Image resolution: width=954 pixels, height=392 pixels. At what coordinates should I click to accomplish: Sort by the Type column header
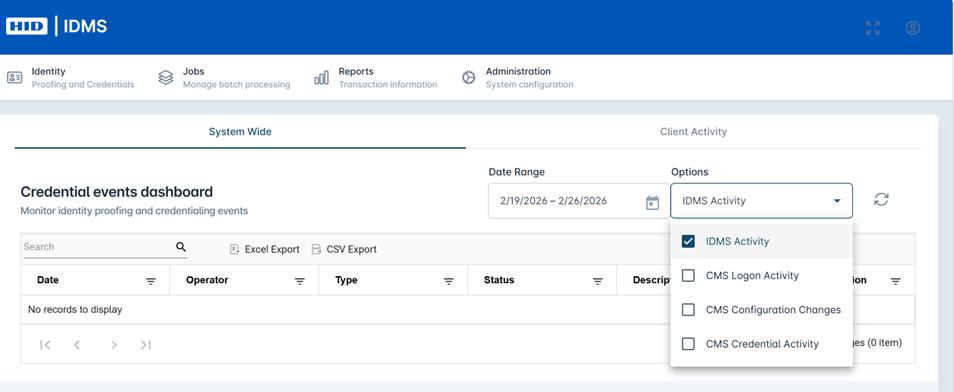(346, 280)
